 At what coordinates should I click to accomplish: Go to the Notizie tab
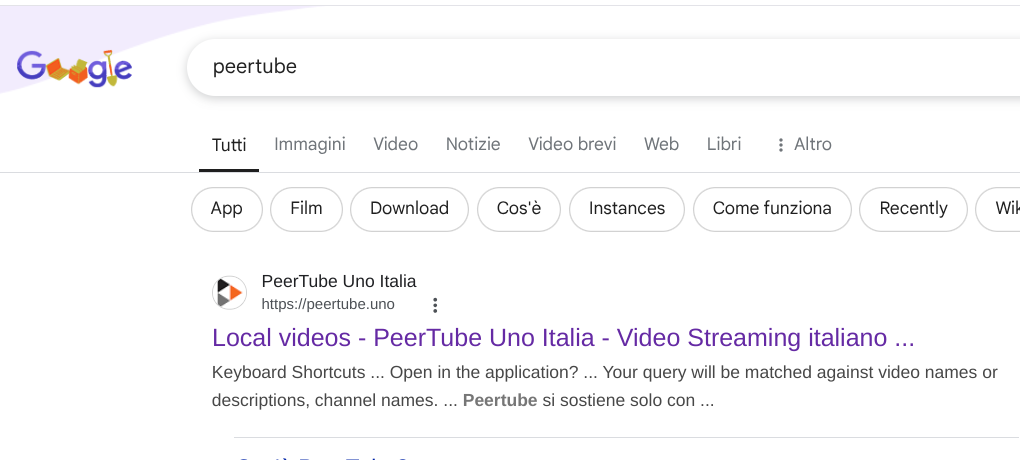pos(473,144)
